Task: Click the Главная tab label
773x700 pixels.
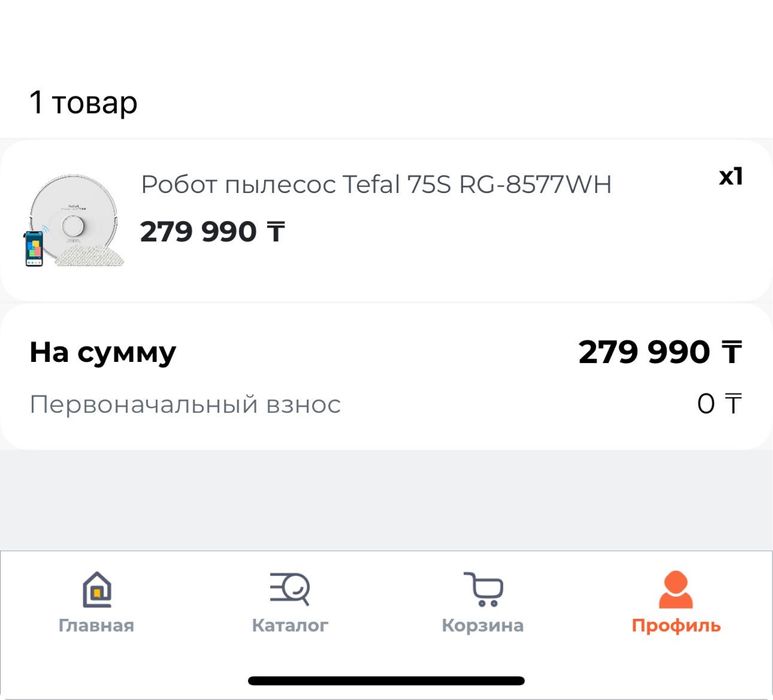Action: tap(96, 626)
